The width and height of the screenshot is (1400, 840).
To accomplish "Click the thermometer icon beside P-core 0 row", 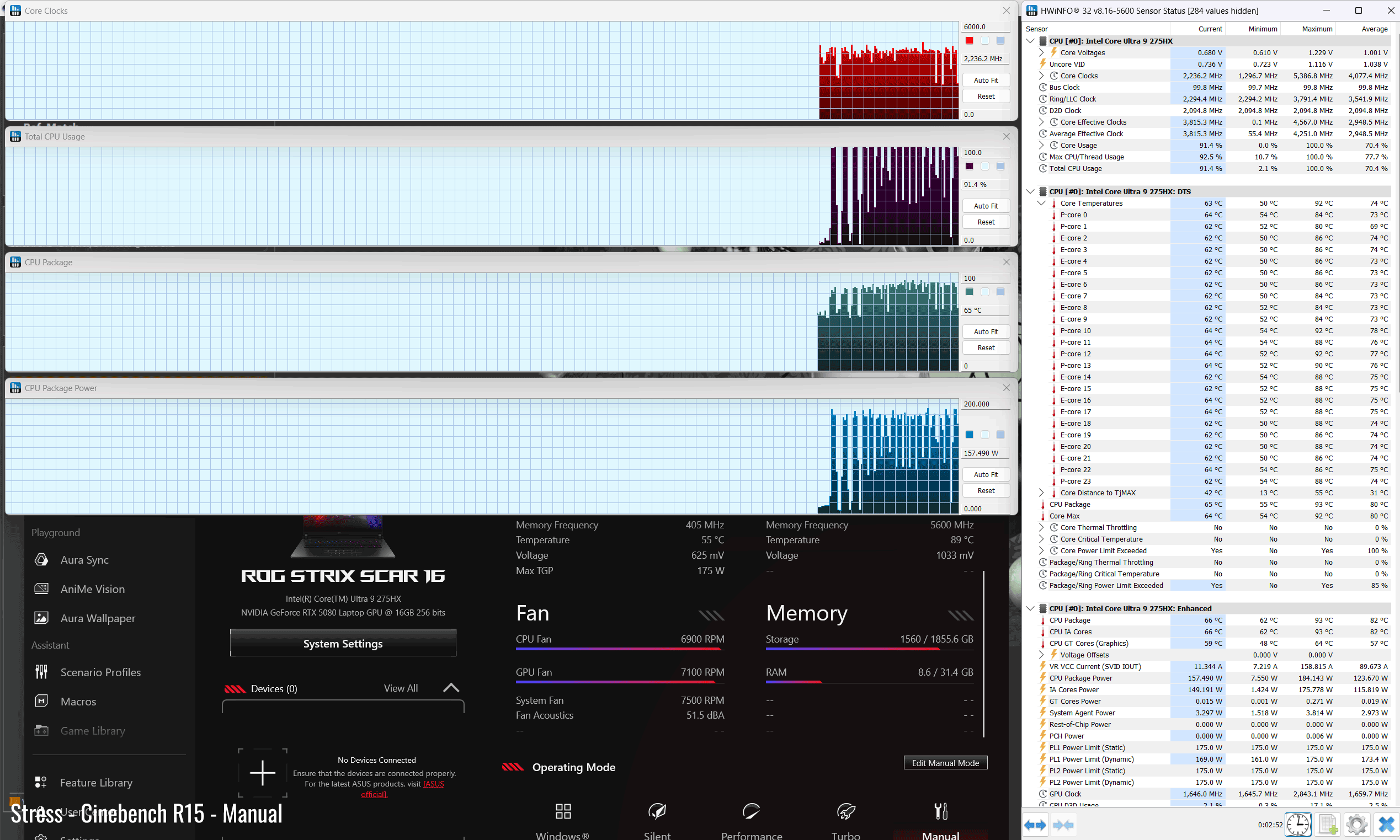I will [x=1054, y=215].
